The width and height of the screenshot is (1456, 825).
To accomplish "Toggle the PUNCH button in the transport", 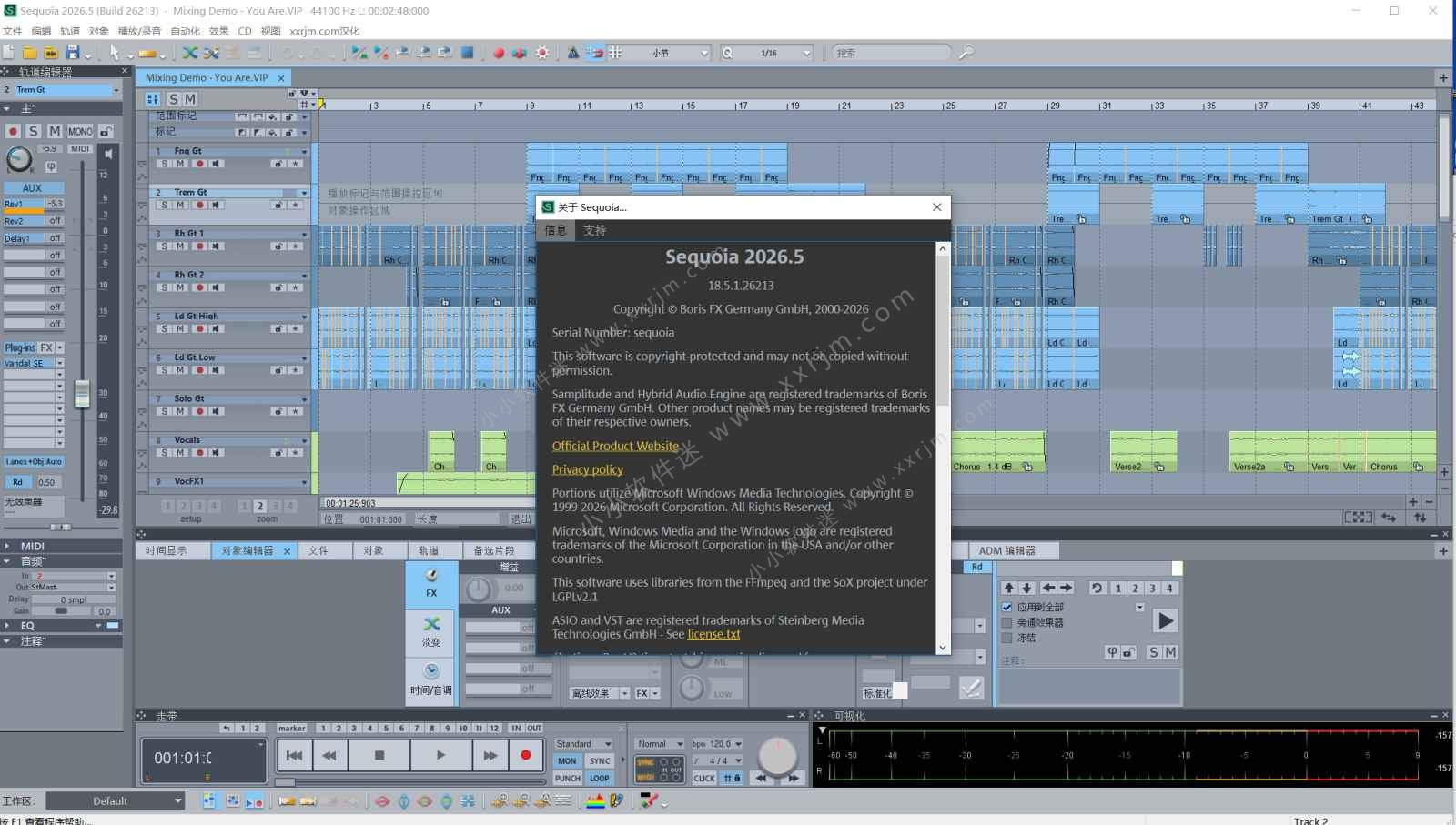I will (567, 779).
